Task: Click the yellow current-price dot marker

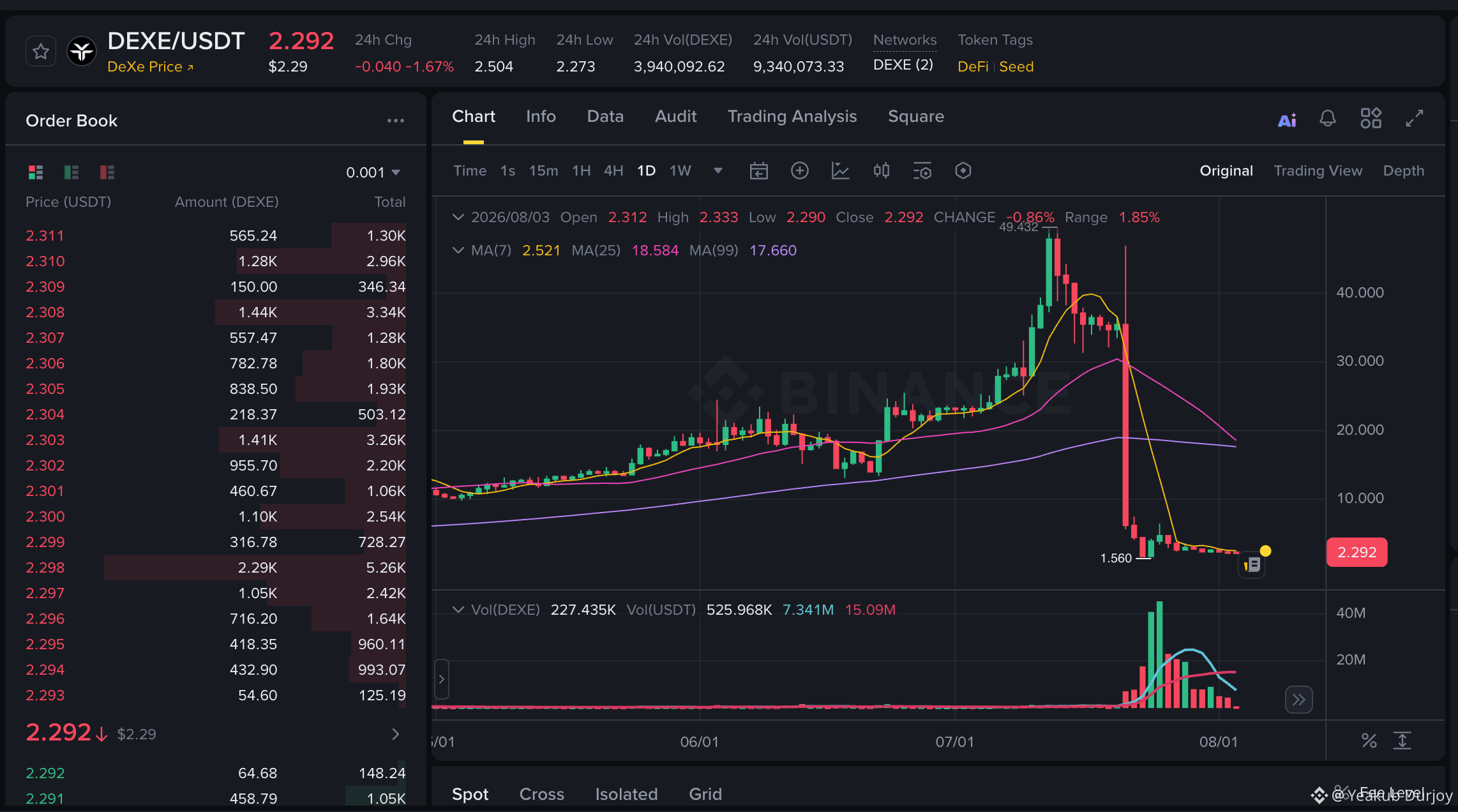Action: click(x=1265, y=551)
